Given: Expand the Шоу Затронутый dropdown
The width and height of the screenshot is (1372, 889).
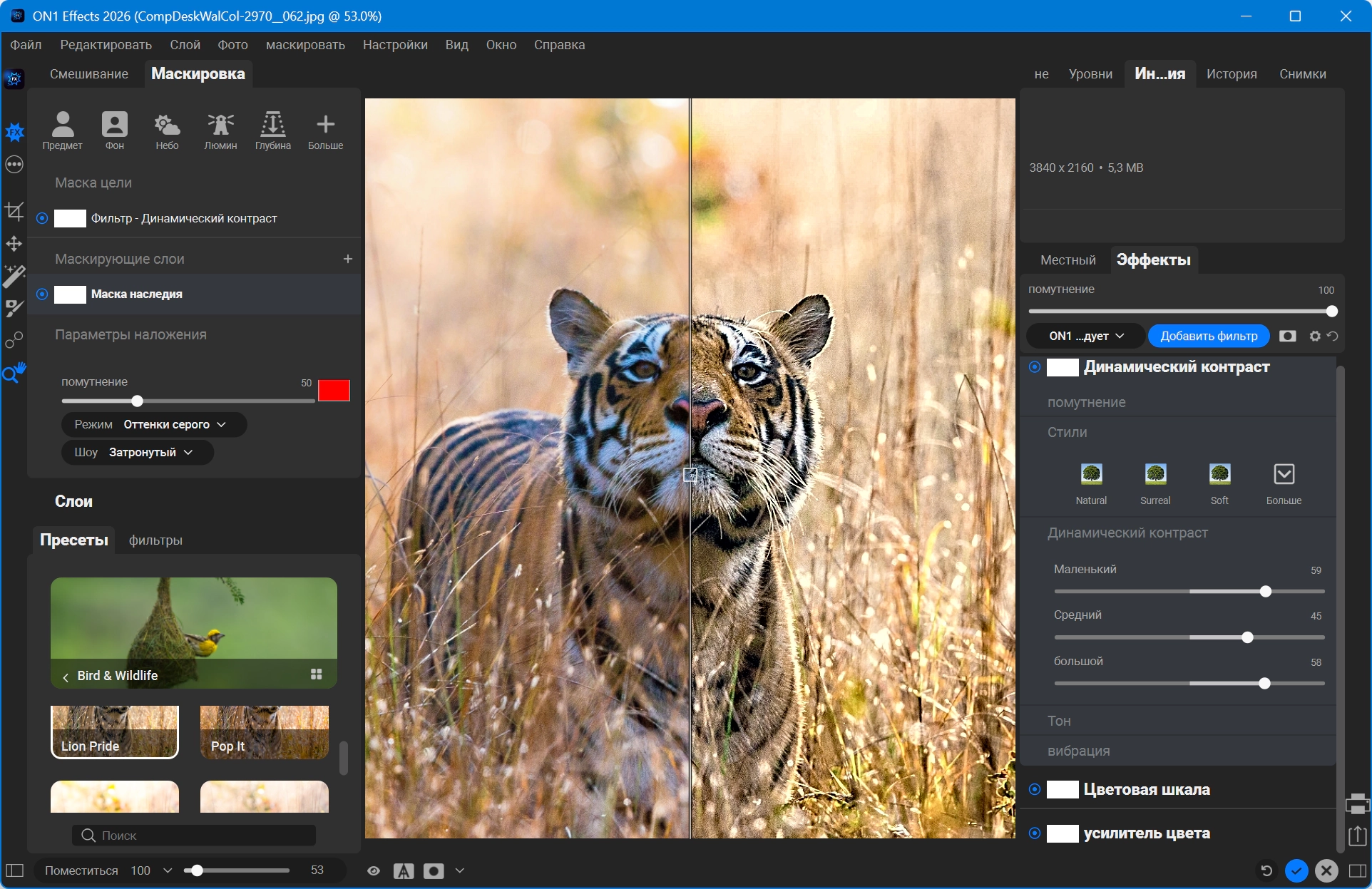Looking at the screenshot, I should tap(138, 452).
